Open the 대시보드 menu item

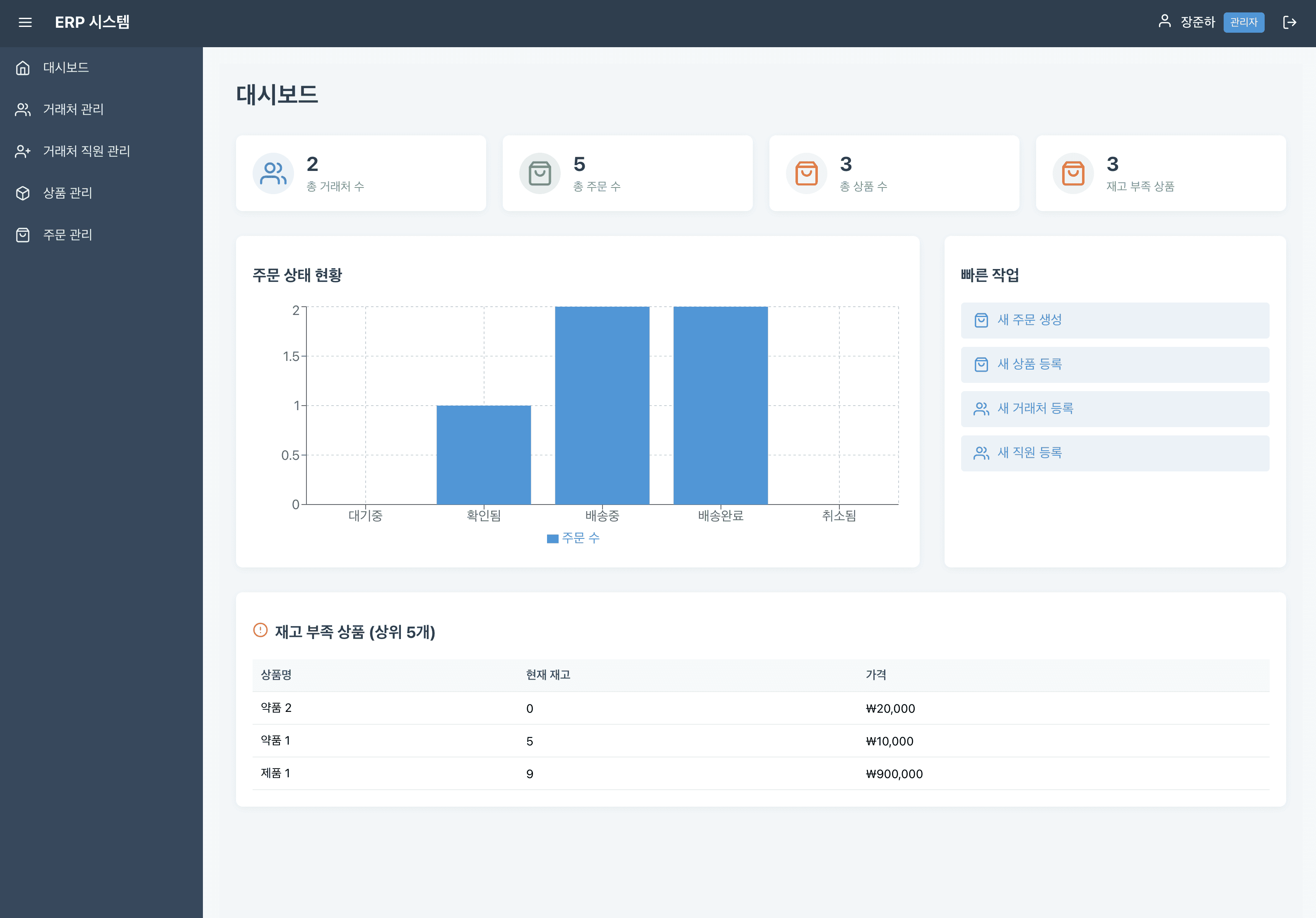101,67
